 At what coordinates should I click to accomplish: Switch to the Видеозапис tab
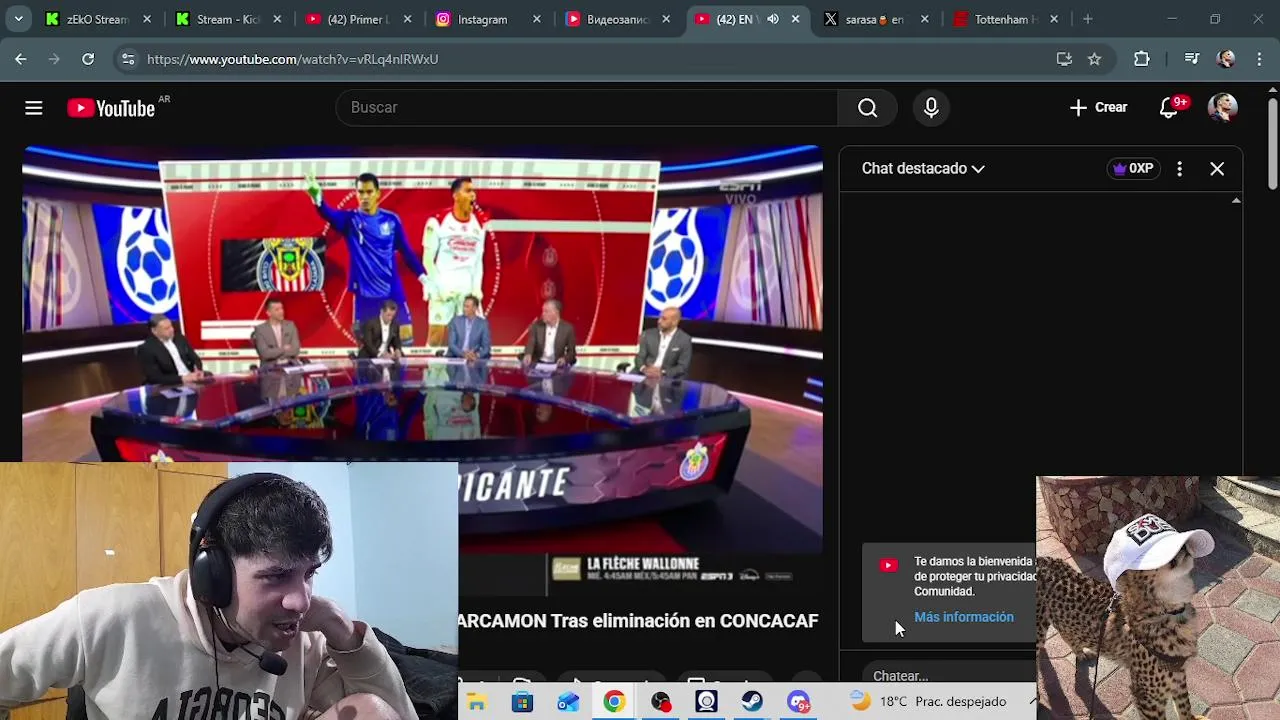click(617, 19)
